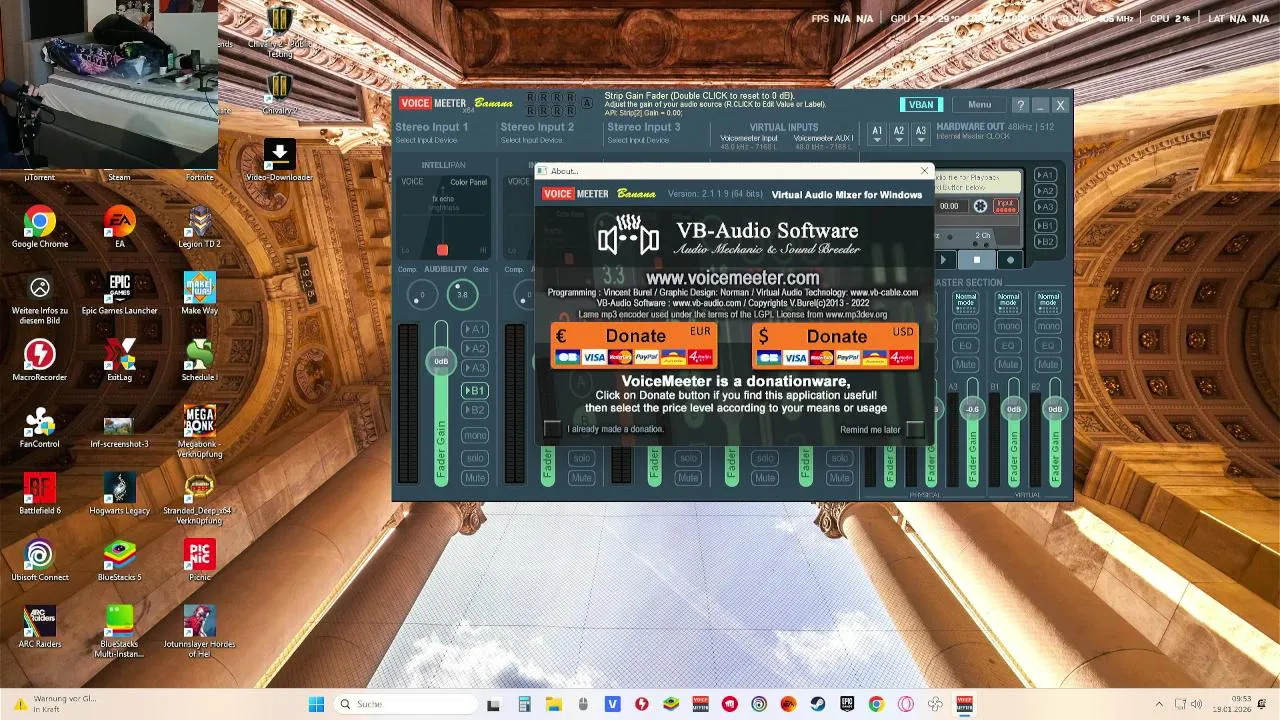The image size is (1280, 720).
Task: Open Megabonk shortcut on desktop
Action: [x=199, y=432]
